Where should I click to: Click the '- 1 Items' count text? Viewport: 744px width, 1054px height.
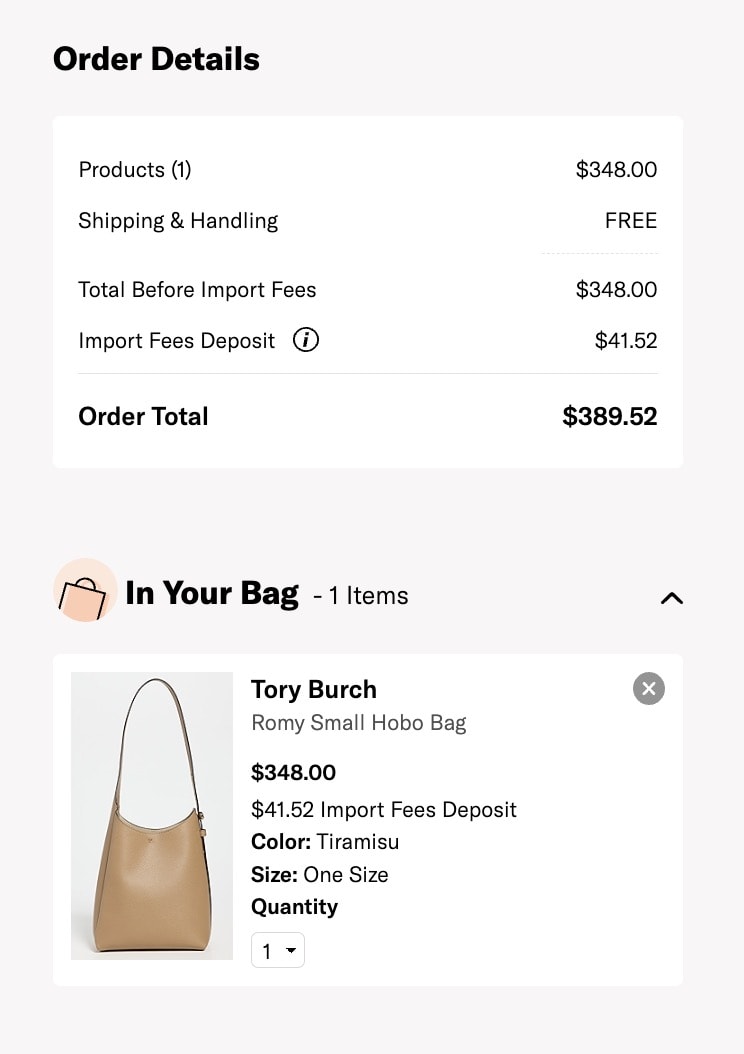(361, 596)
